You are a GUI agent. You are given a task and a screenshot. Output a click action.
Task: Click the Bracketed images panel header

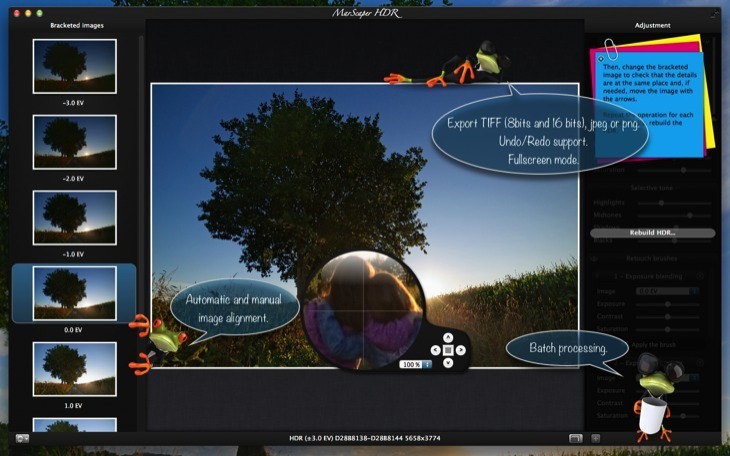click(77, 26)
